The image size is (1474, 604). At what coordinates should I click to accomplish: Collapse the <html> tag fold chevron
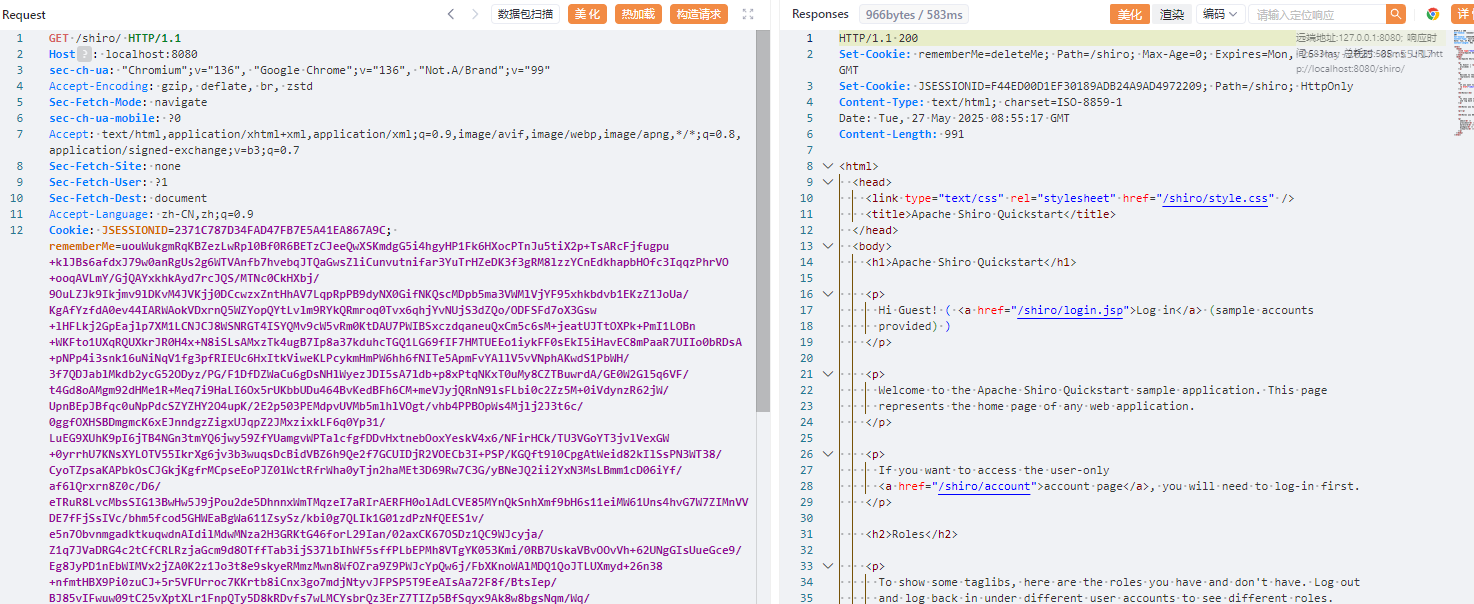(827, 166)
